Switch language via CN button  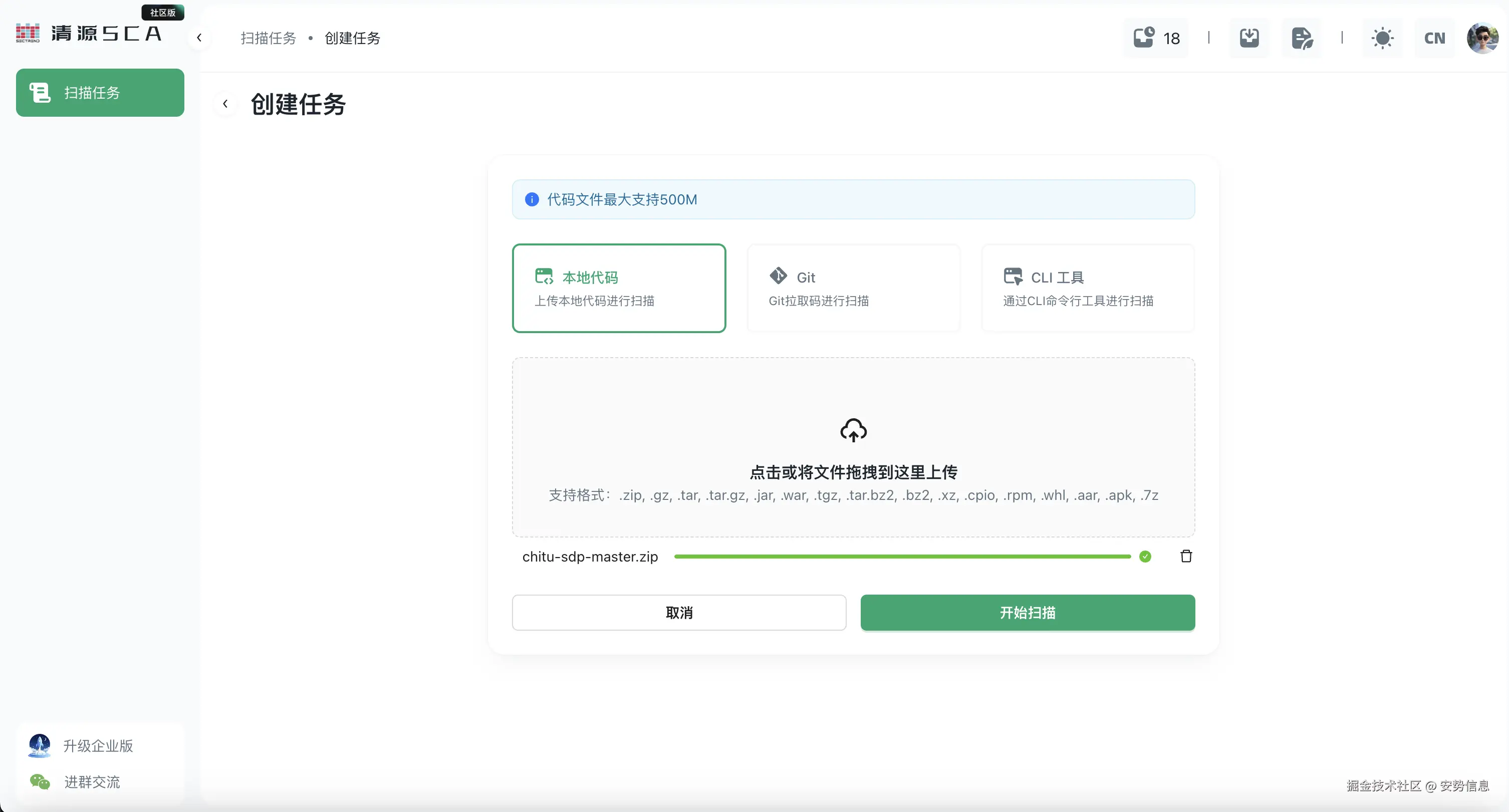1434,38
